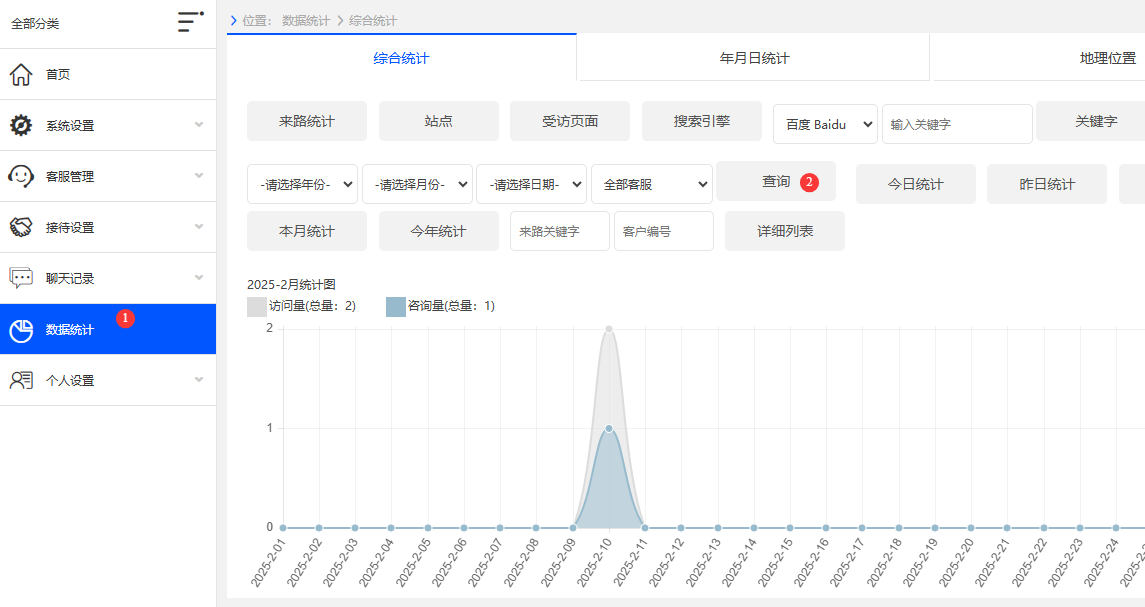Focus the 输入关键字 keyword input
Screen dimensions: 1145x607
pos(957,124)
